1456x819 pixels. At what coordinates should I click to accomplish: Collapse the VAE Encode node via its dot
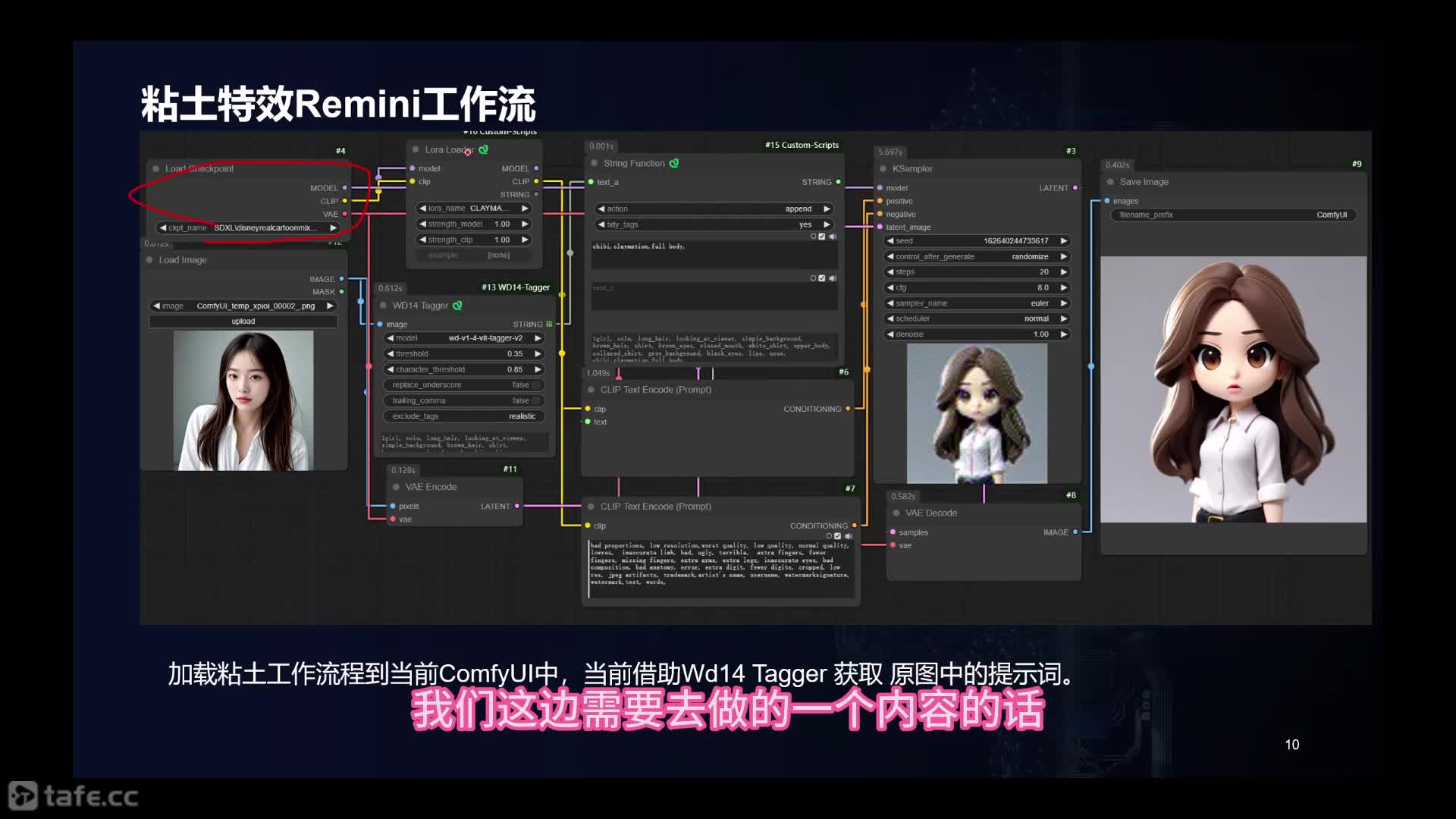click(396, 487)
